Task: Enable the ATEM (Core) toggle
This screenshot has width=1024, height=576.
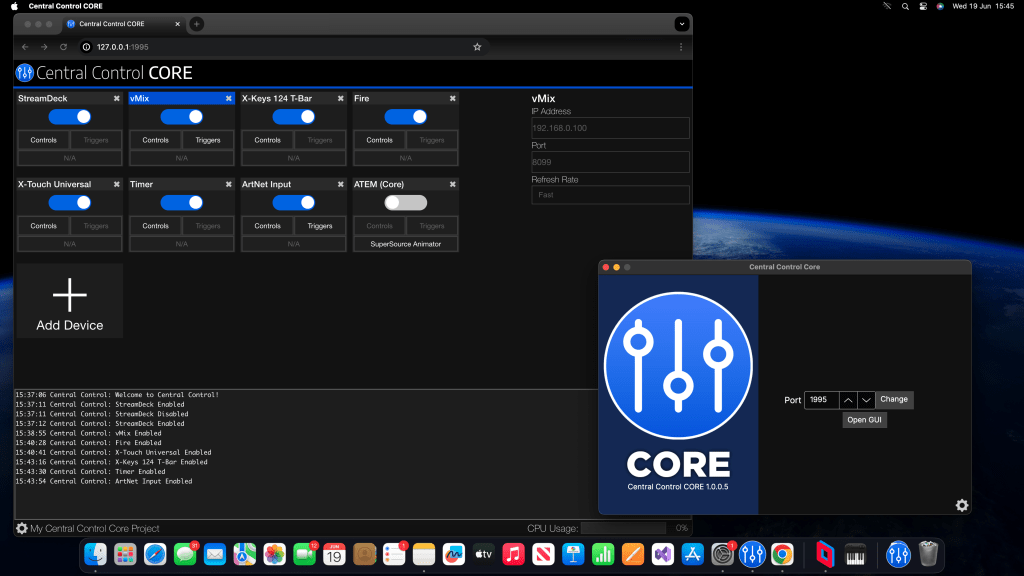Action: tap(406, 203)
